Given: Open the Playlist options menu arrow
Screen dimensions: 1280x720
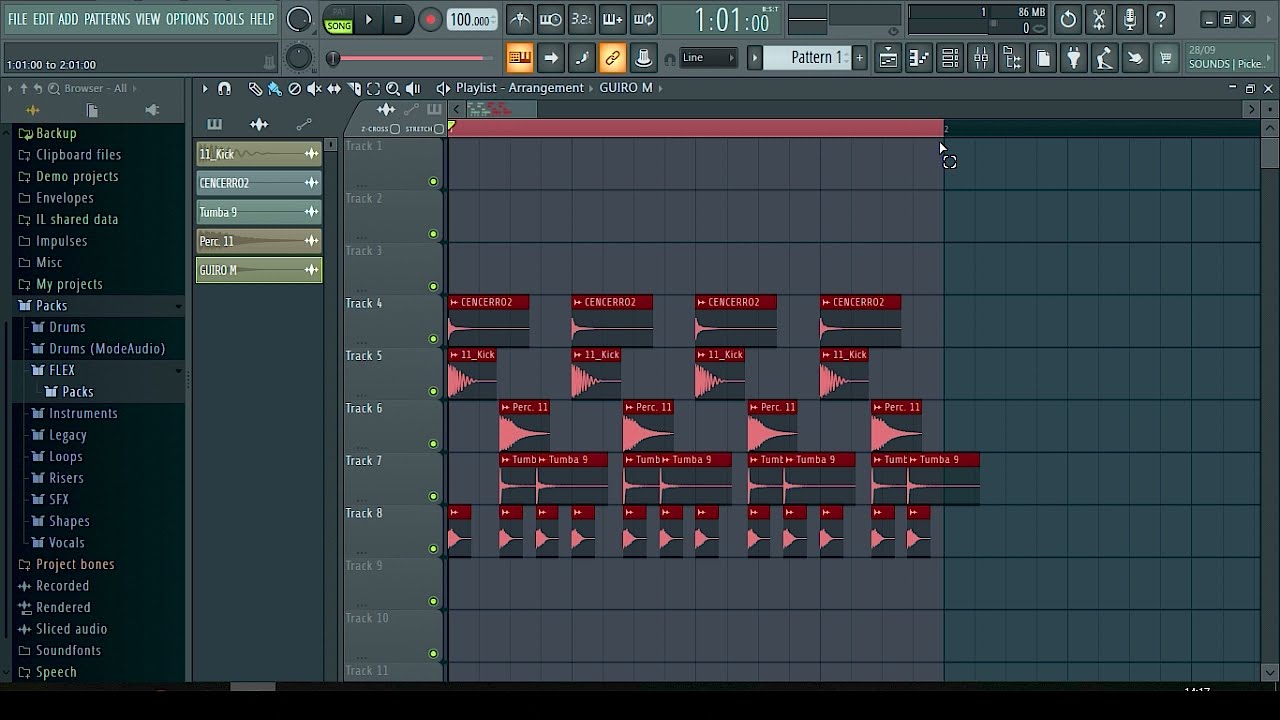Looking at the screenshot, I should coord(205,89).
